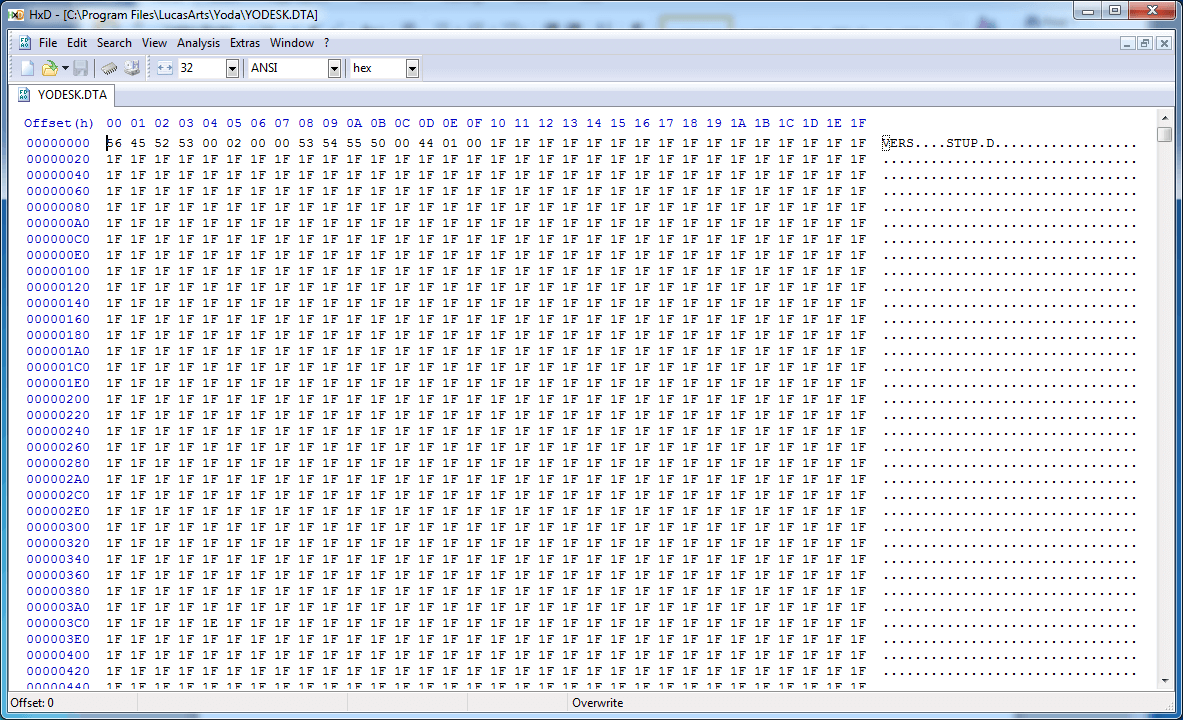Open the Extras menu
This screenshot has width=1183, height=720.
(244, 43)
